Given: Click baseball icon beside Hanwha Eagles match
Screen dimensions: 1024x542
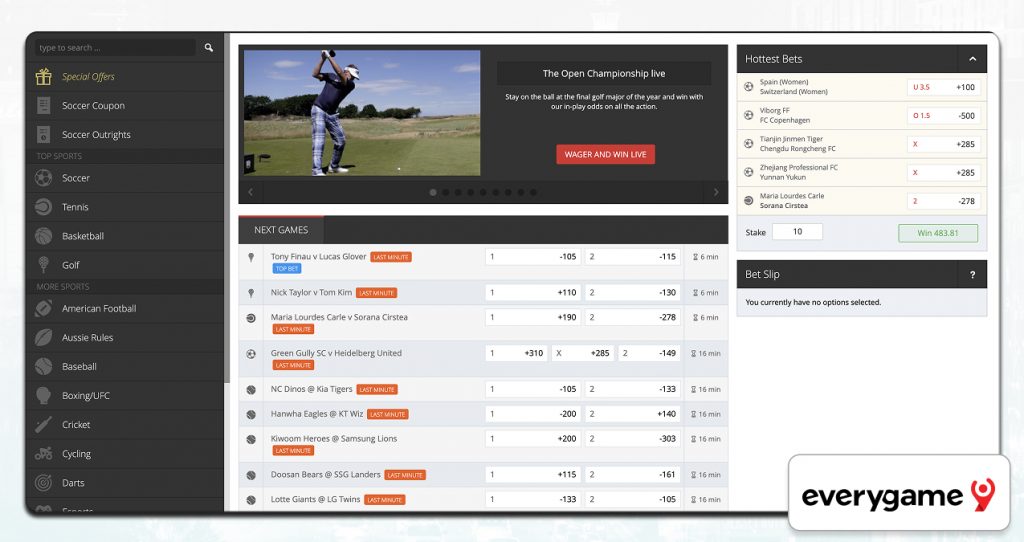Looking at the screenshot, I should click(251, 415).
